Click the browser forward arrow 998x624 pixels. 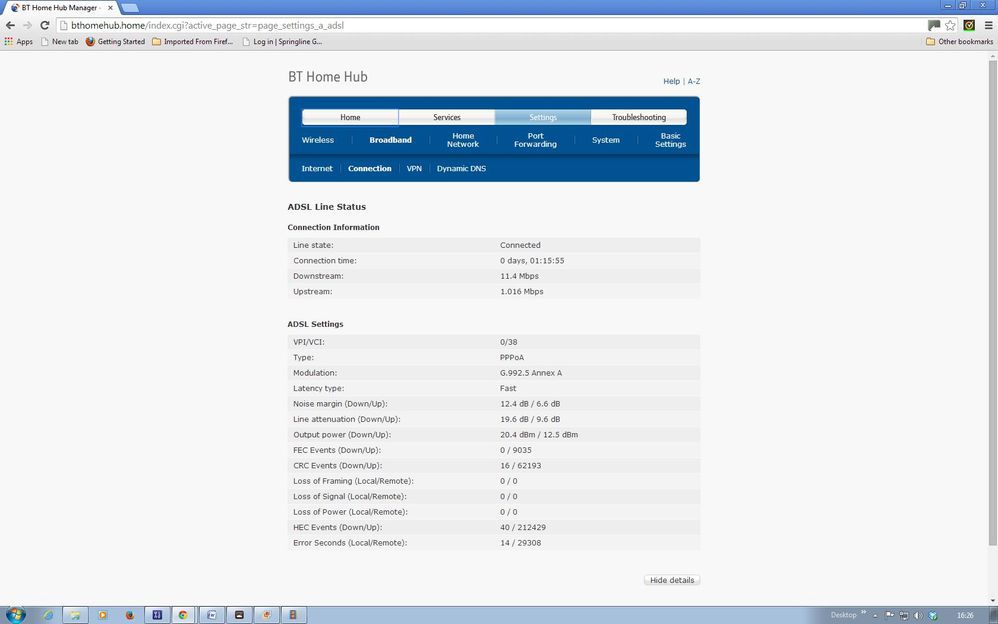27,25
